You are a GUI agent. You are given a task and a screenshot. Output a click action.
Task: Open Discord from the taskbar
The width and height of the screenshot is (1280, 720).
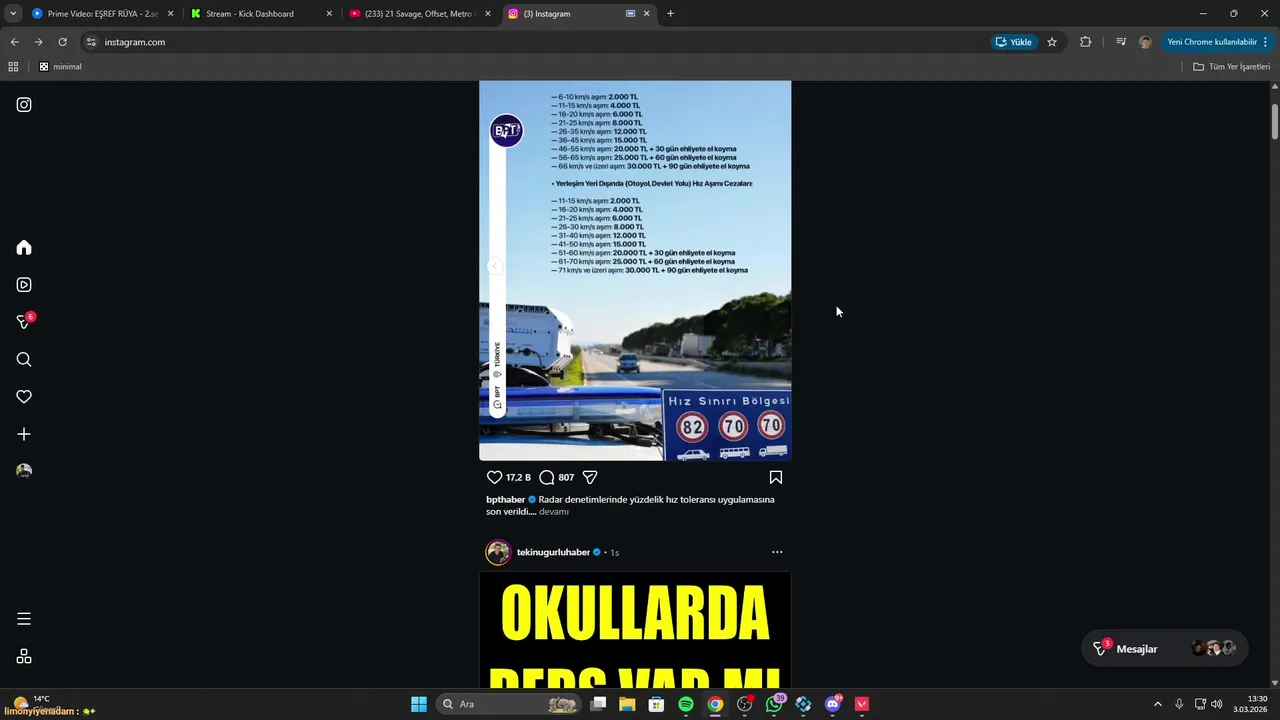point(834,704)
